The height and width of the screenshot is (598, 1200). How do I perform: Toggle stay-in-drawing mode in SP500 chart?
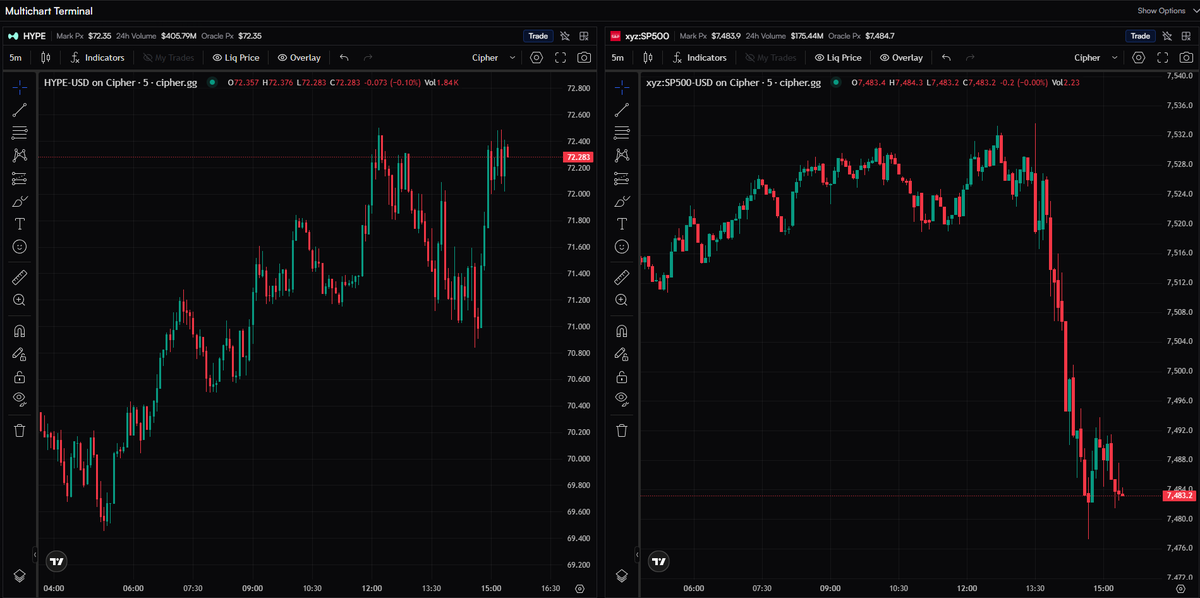coord(622,354)
